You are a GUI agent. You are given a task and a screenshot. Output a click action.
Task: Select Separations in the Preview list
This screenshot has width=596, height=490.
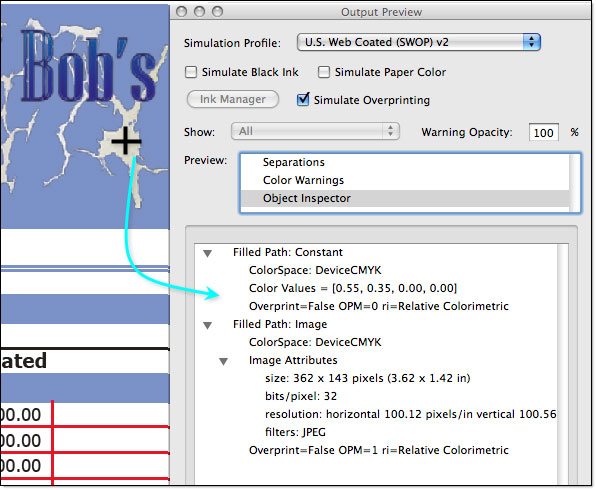pyautogui.click(x=293, y=162)
